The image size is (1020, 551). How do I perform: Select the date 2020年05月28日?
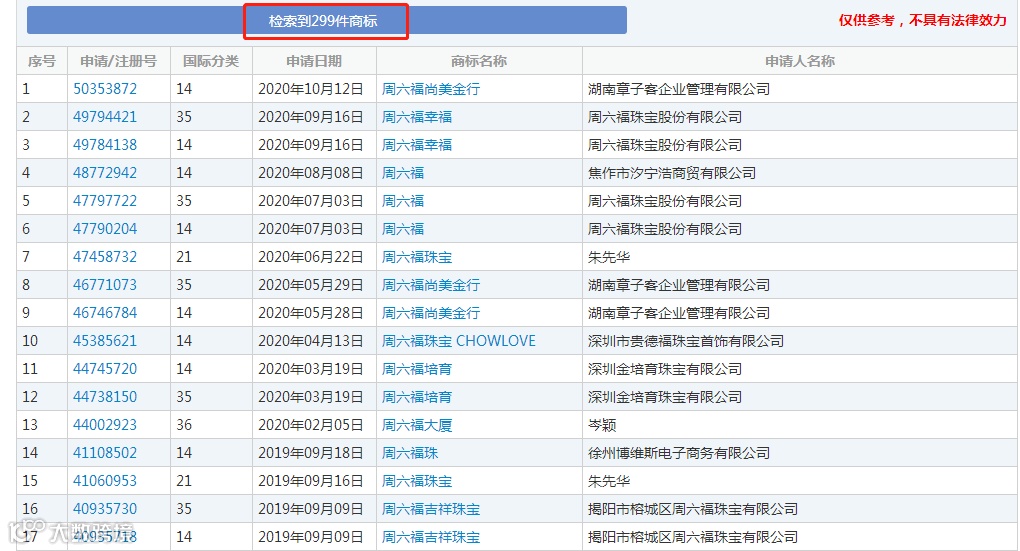(x=310, y=312)
